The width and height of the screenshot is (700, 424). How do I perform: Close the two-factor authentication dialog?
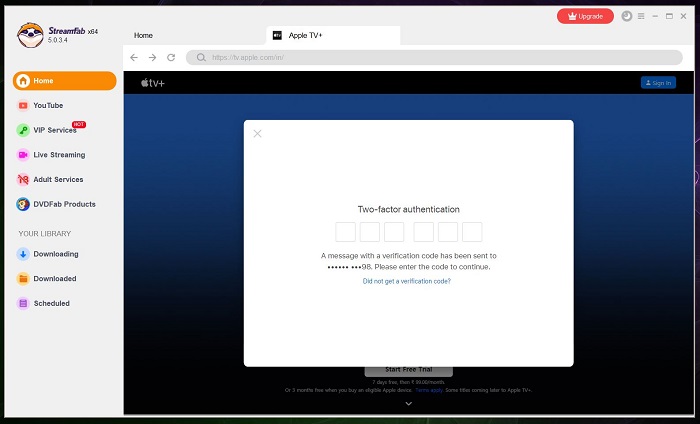pyautogui.click(x=258, y=133)
